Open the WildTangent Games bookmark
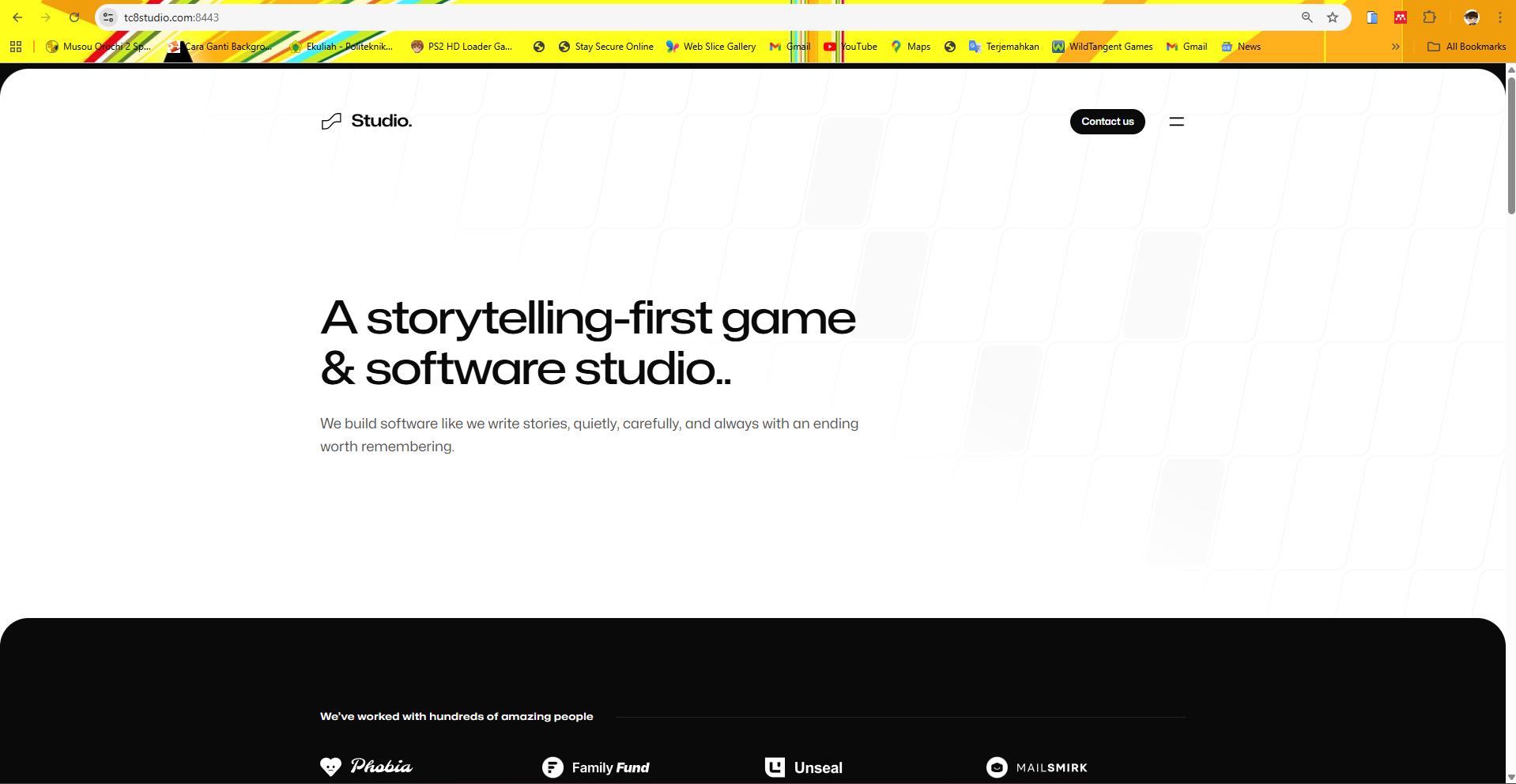 point(1103,47)
